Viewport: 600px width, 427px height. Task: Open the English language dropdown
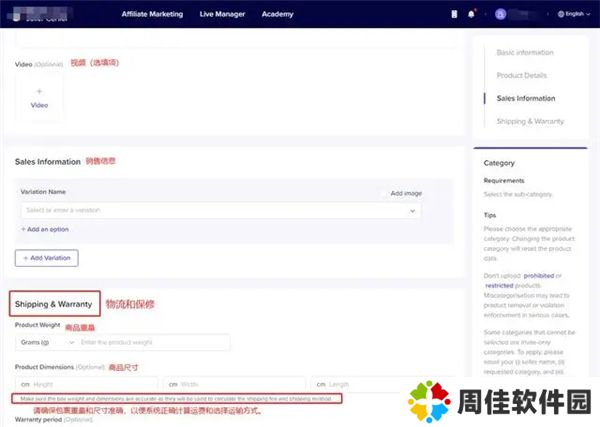(x=574, y=14)
